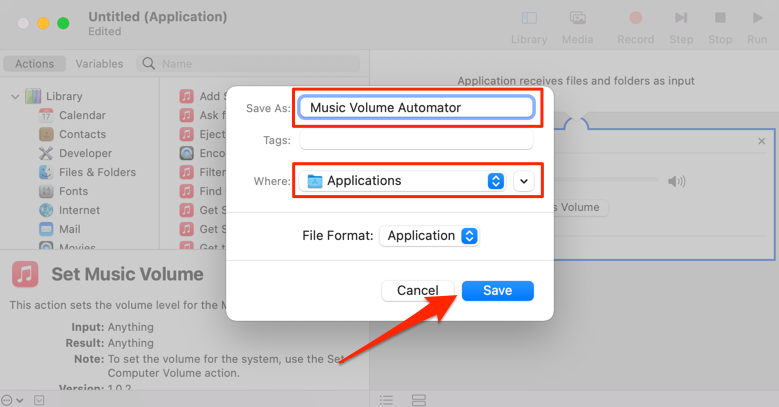Switch to the Actions tab

click(x=35, y=64)
